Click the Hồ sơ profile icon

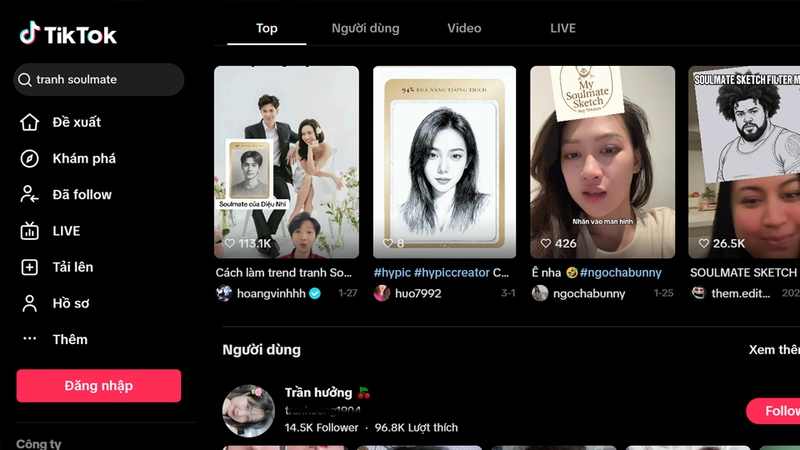[29, 303]
